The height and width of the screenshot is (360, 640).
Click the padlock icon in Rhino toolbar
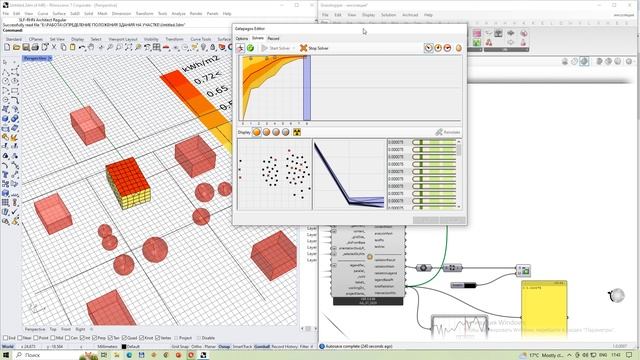click(x=213, y=47)
